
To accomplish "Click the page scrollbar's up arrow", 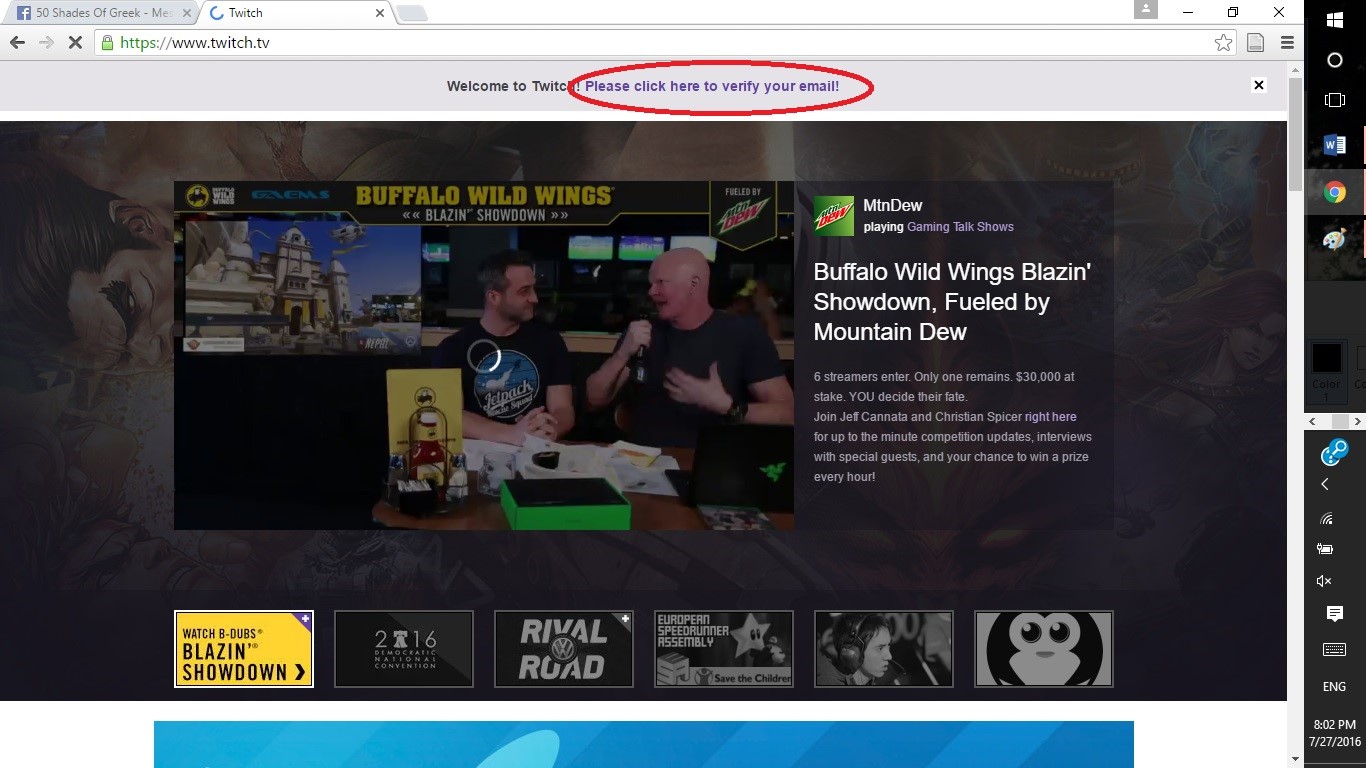I will 1295,68.
